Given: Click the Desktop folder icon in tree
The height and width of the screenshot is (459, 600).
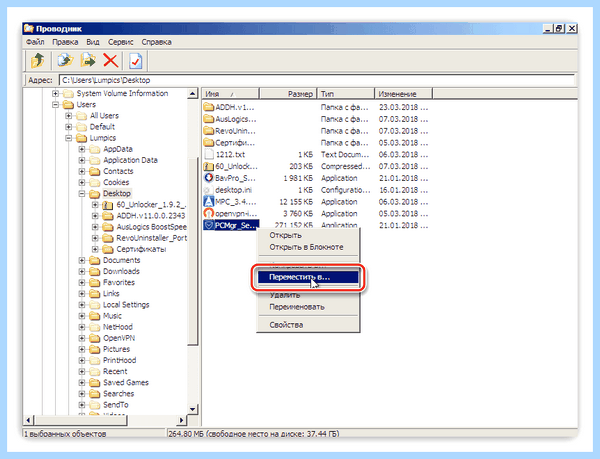Looking at the screenshot, I should point(95,194).
